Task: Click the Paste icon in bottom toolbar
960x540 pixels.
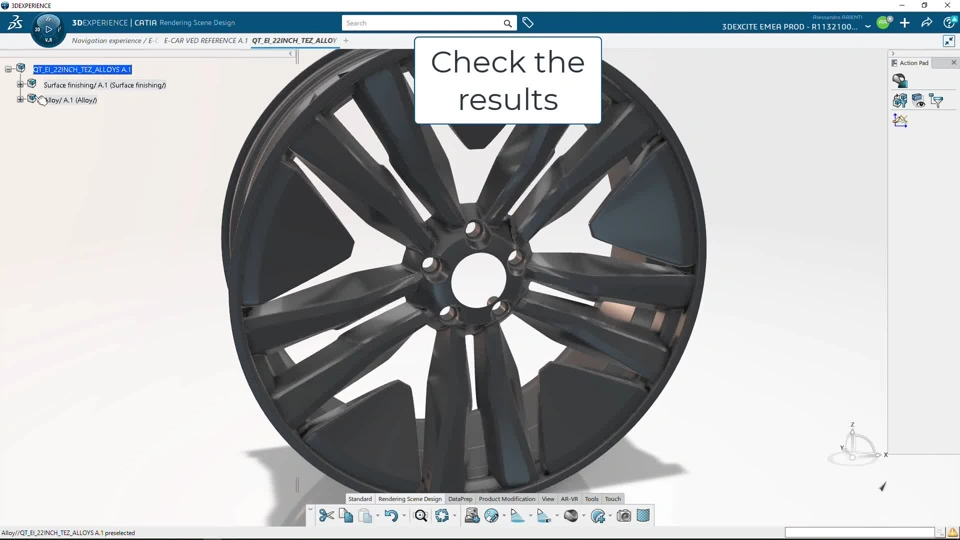Action: pyautogui.click(x=365, y=516)
